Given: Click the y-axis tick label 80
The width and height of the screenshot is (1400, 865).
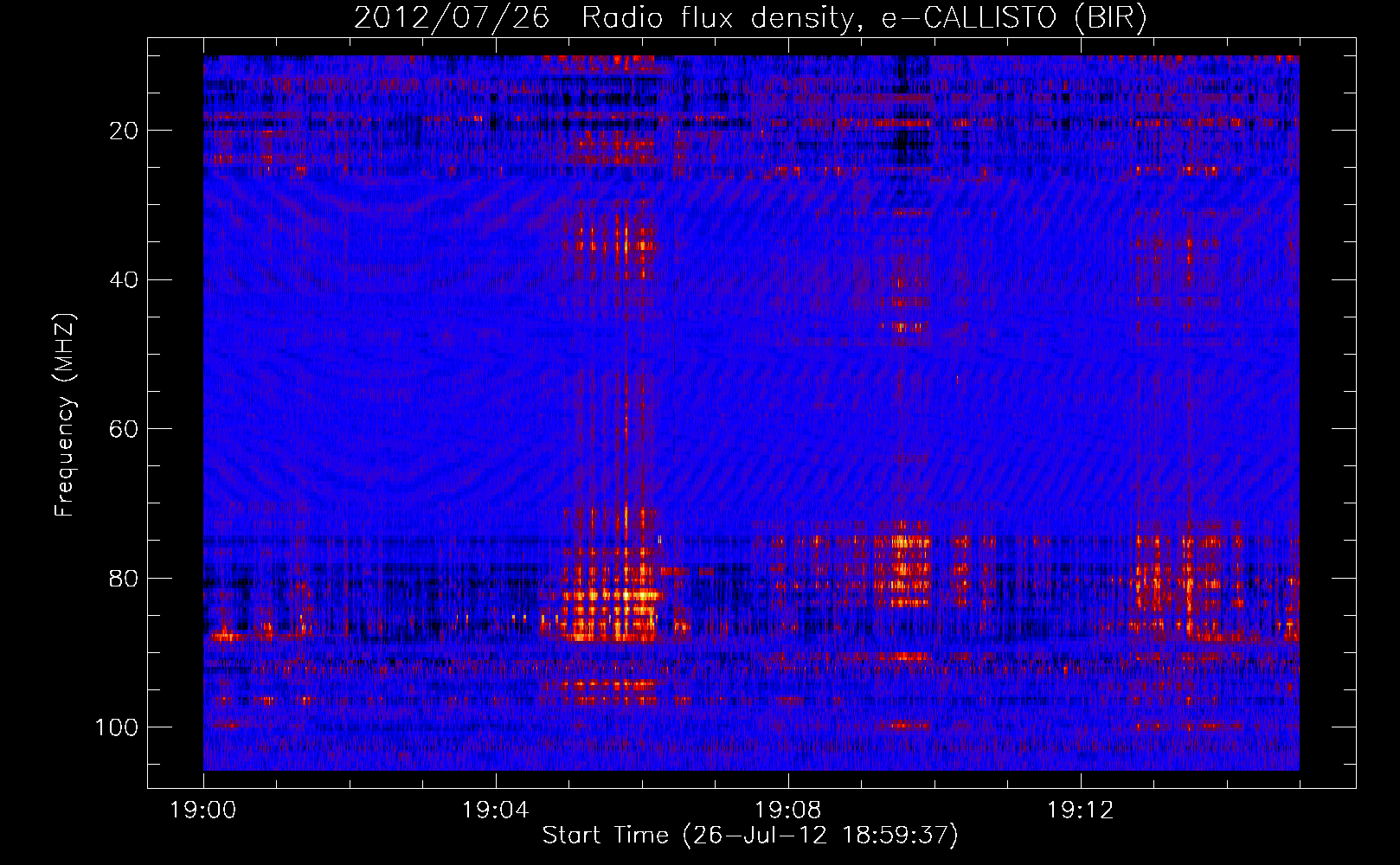Looking at the screenshot, I should click(x=125, y=579).
